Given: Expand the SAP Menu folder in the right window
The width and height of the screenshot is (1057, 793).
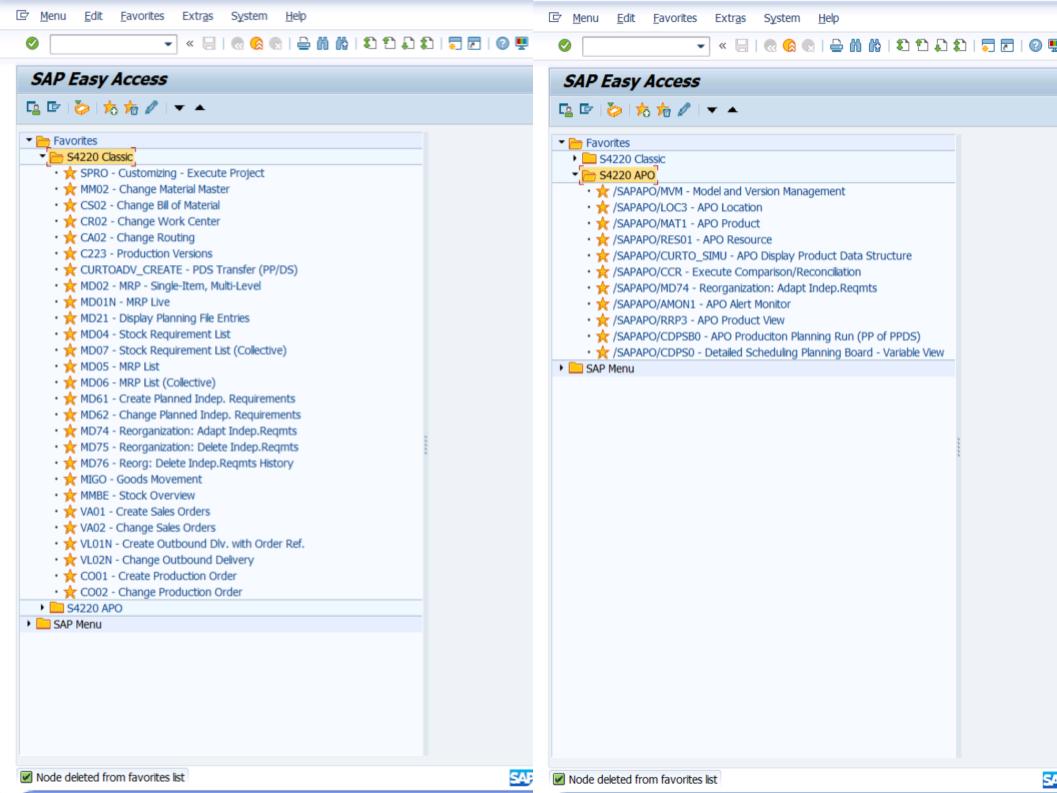Looking at the screenshot, I should (x=562, y=368).
